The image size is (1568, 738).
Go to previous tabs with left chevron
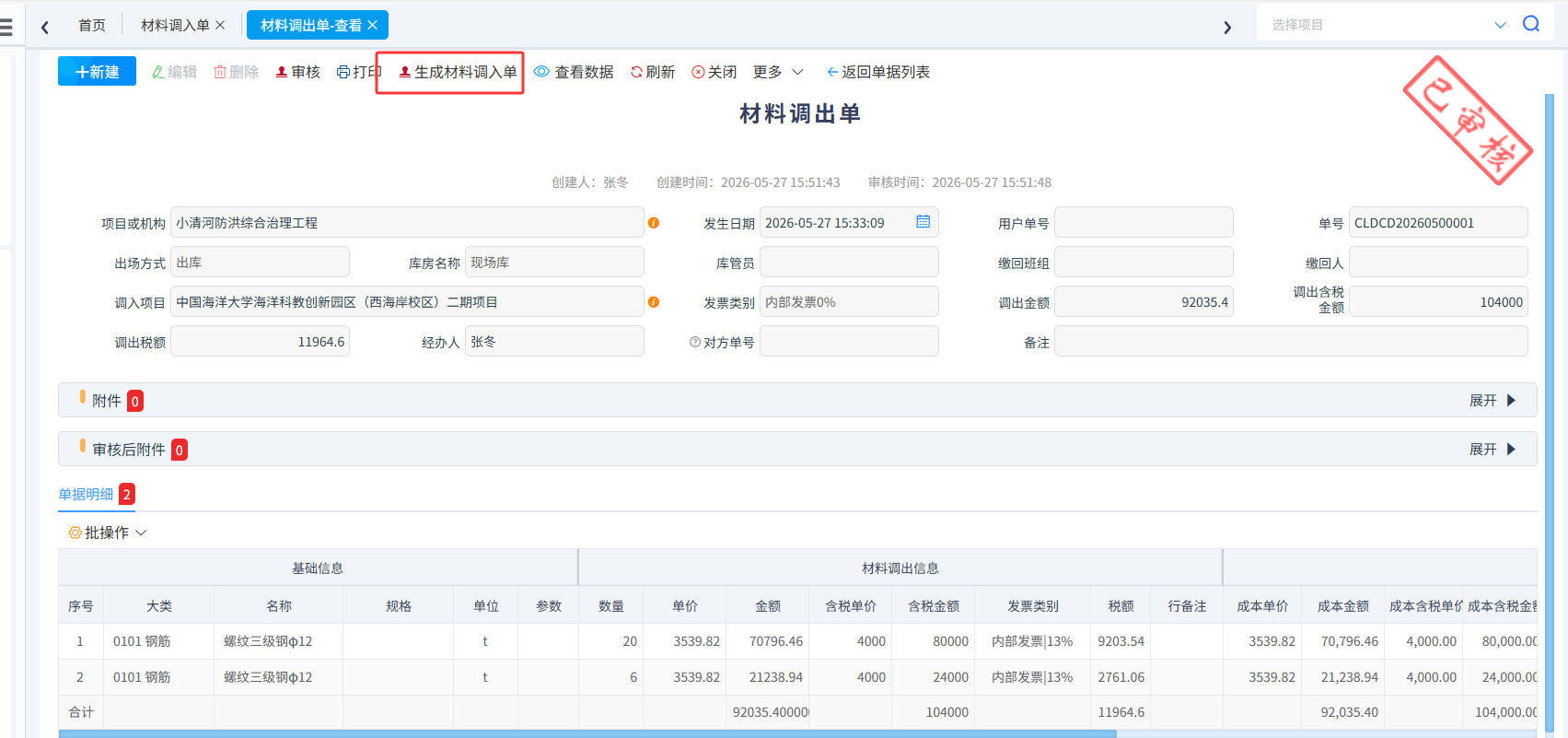coord(44,27)
